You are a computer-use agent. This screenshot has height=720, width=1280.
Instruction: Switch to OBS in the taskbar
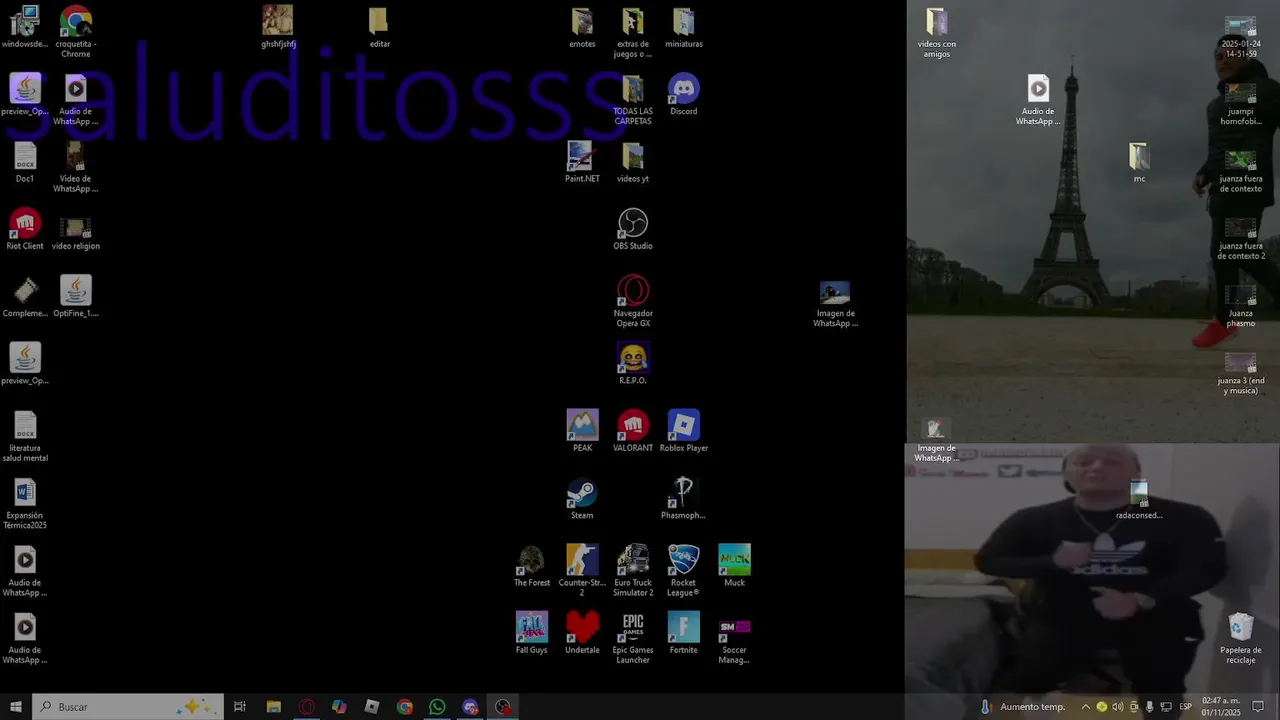click(503, 707)
